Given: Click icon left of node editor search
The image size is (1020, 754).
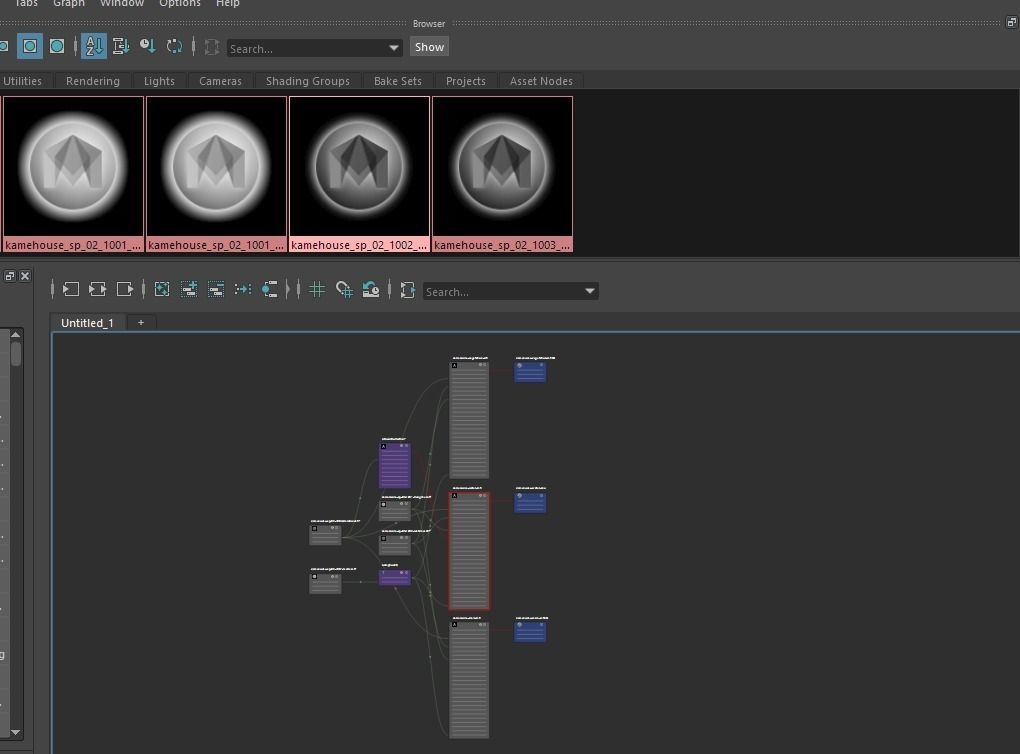Looking at the screenshot, I should (408, 289).
